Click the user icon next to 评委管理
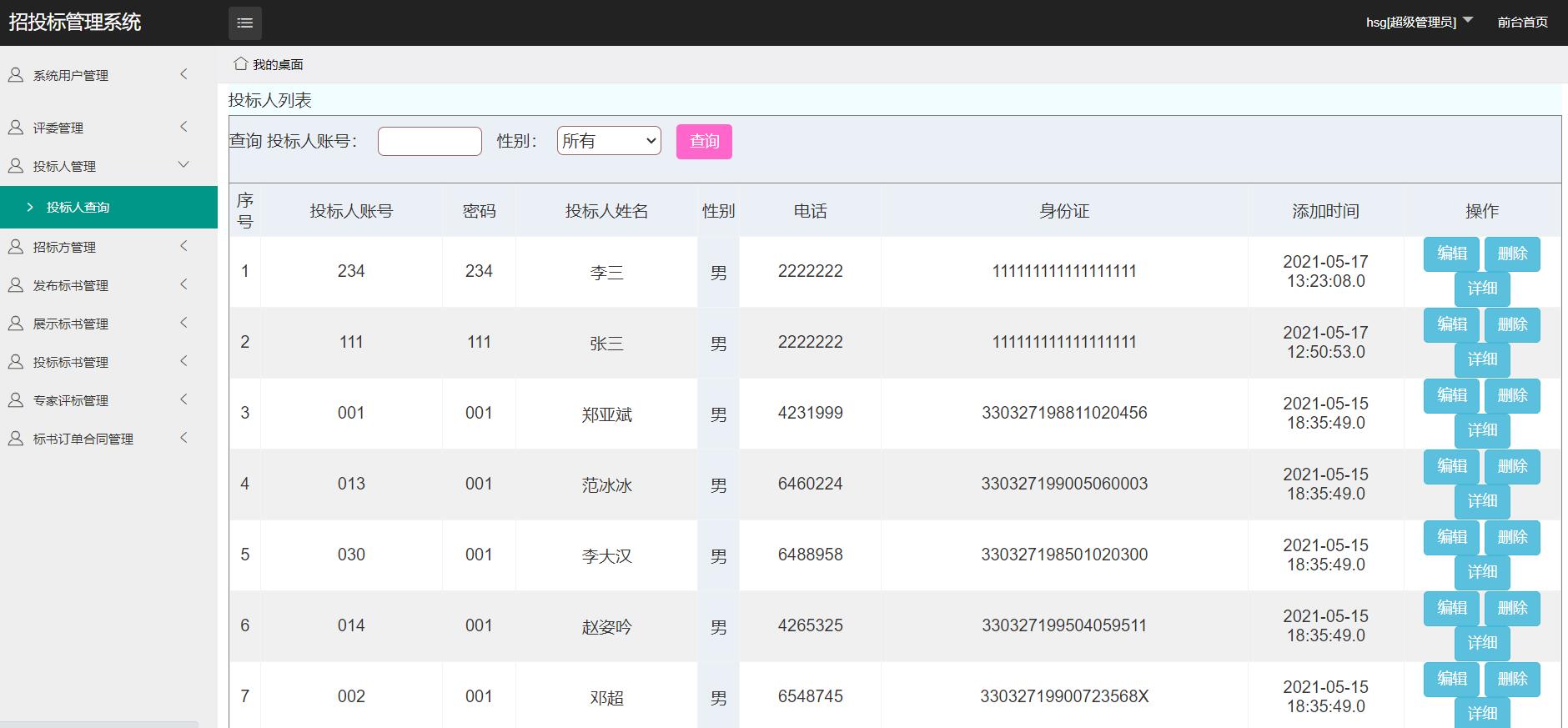The height and width of the screenshot is (728, 1568). pyautogui.click(x=16, y=128)
